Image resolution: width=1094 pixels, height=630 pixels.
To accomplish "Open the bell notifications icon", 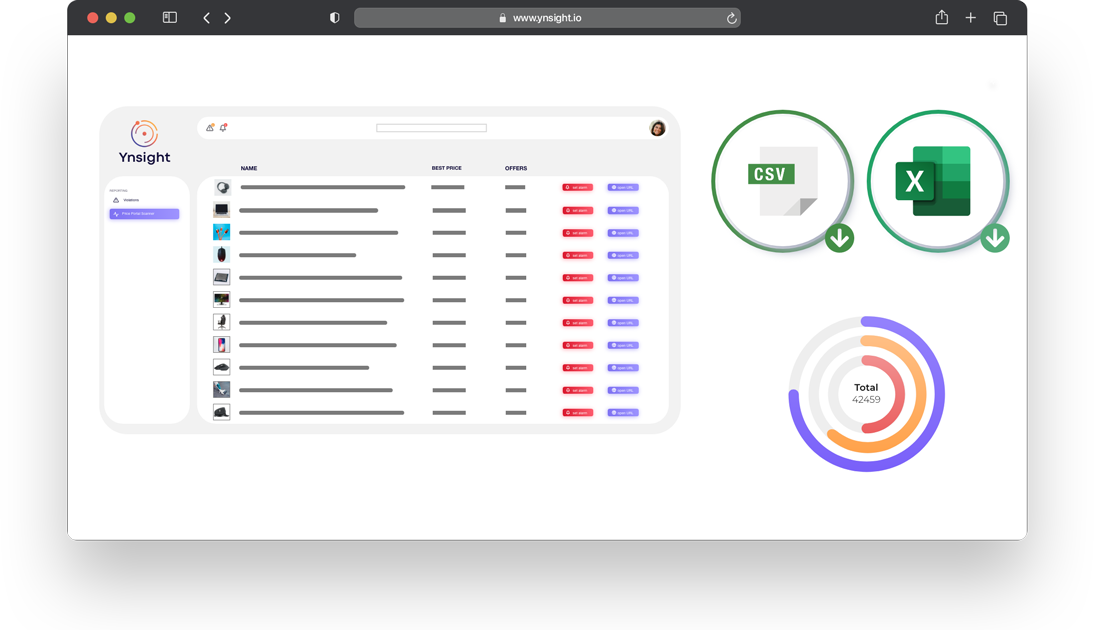I will click(x=223, y=128).
